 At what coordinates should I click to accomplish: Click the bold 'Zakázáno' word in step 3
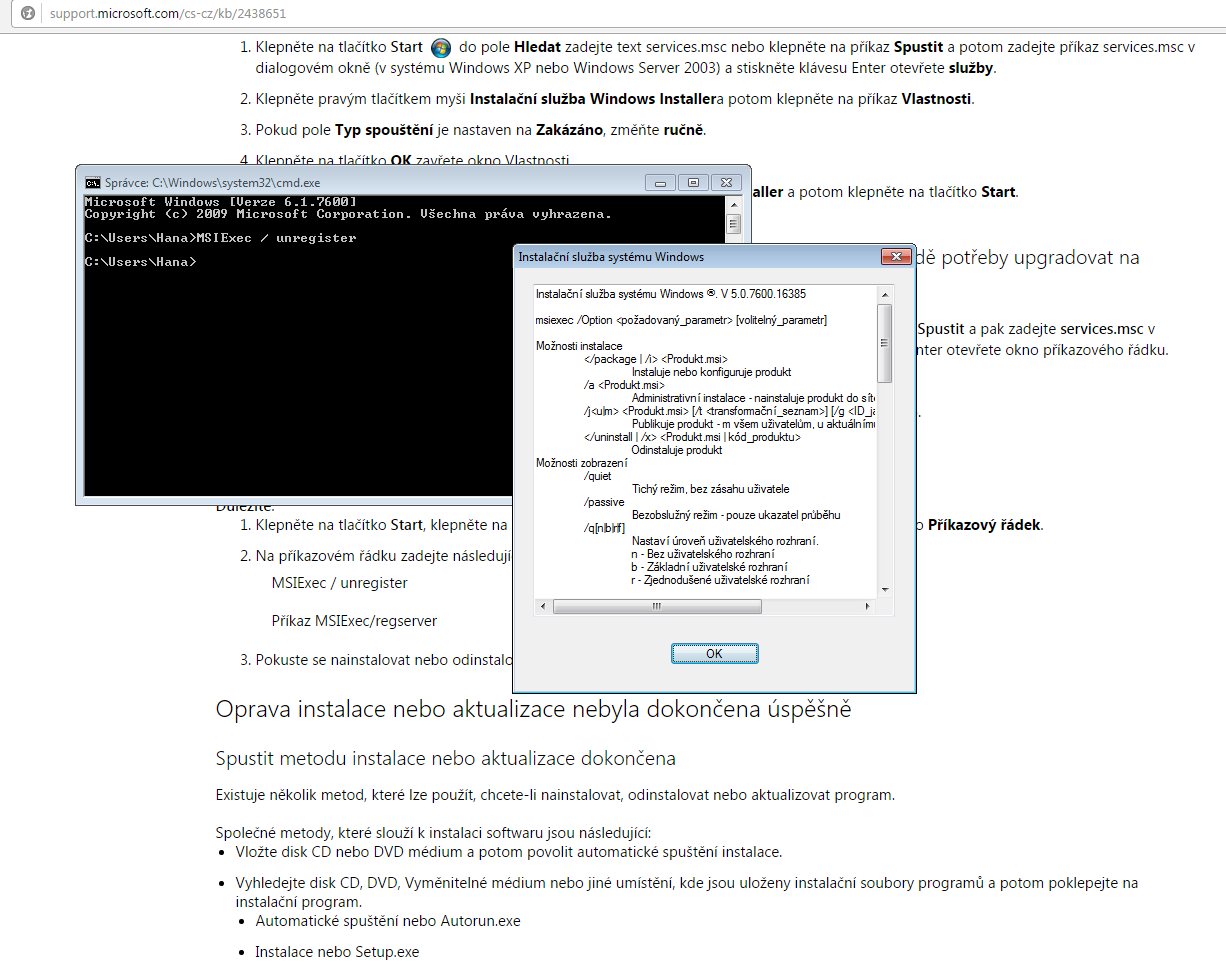pyautogui.click(x=570, y=130)
